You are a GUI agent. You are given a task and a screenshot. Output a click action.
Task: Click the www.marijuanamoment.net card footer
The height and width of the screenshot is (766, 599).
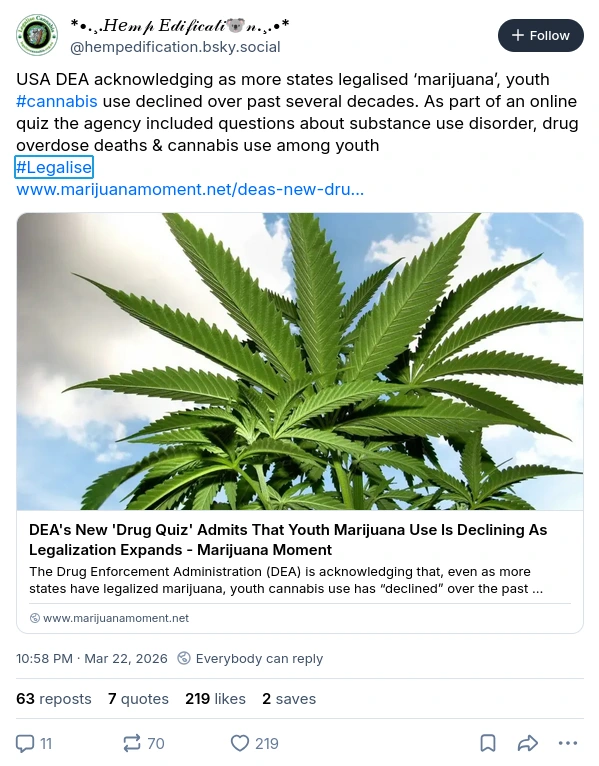109,618
